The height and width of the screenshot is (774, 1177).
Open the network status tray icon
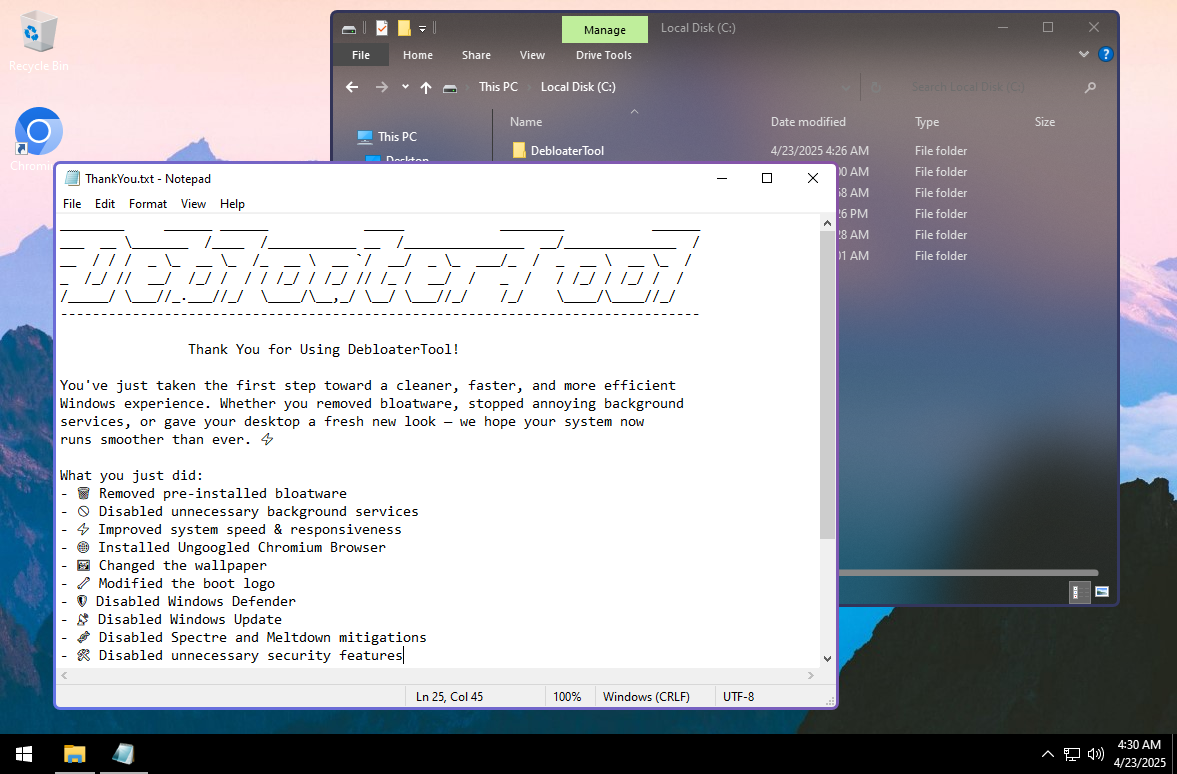click(x=1072, y=754)
